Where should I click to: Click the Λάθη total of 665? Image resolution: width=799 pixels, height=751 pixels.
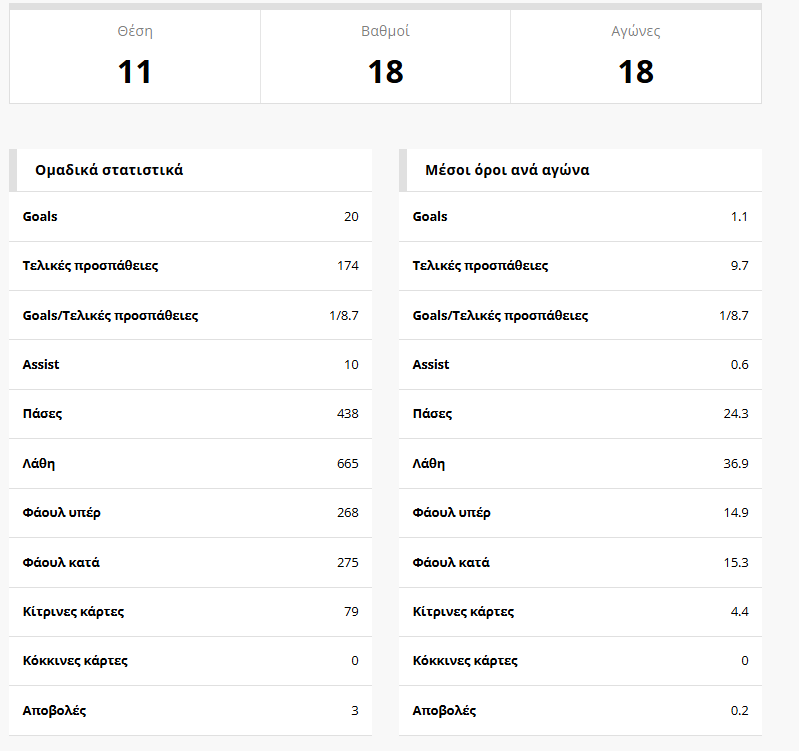[x=348, y=464]
